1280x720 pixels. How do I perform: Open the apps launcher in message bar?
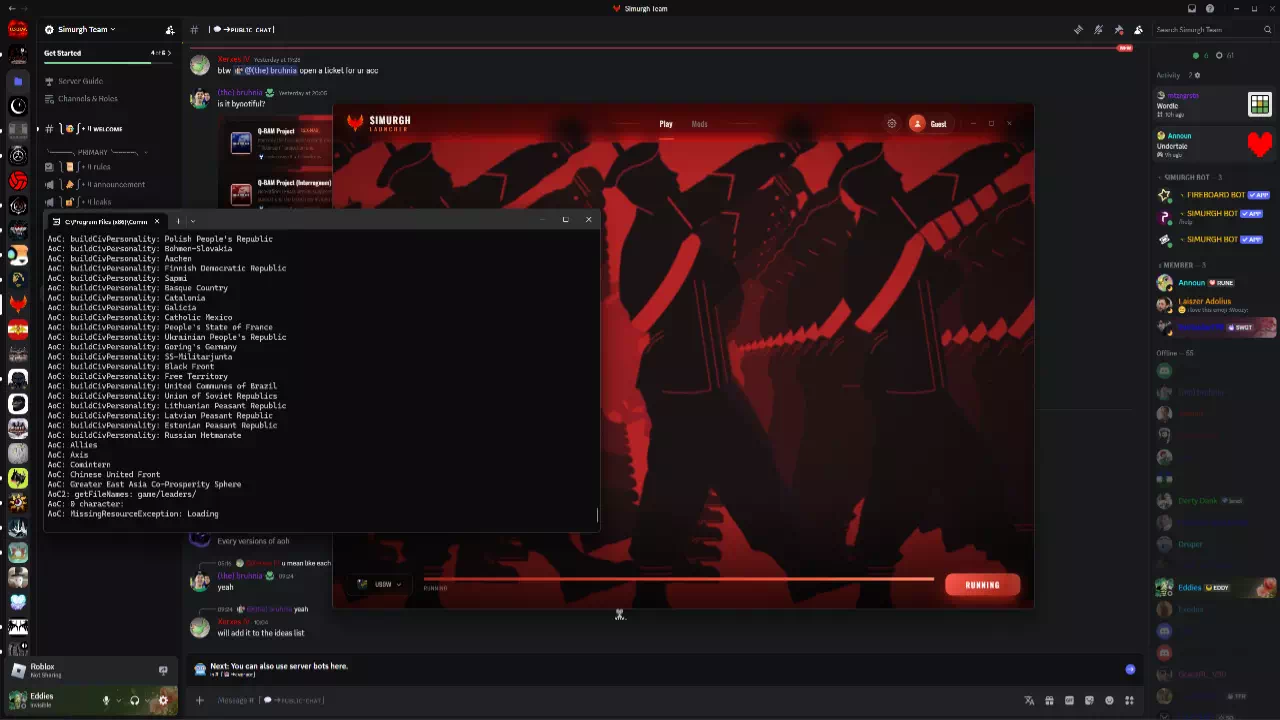tap(1129, 700)
